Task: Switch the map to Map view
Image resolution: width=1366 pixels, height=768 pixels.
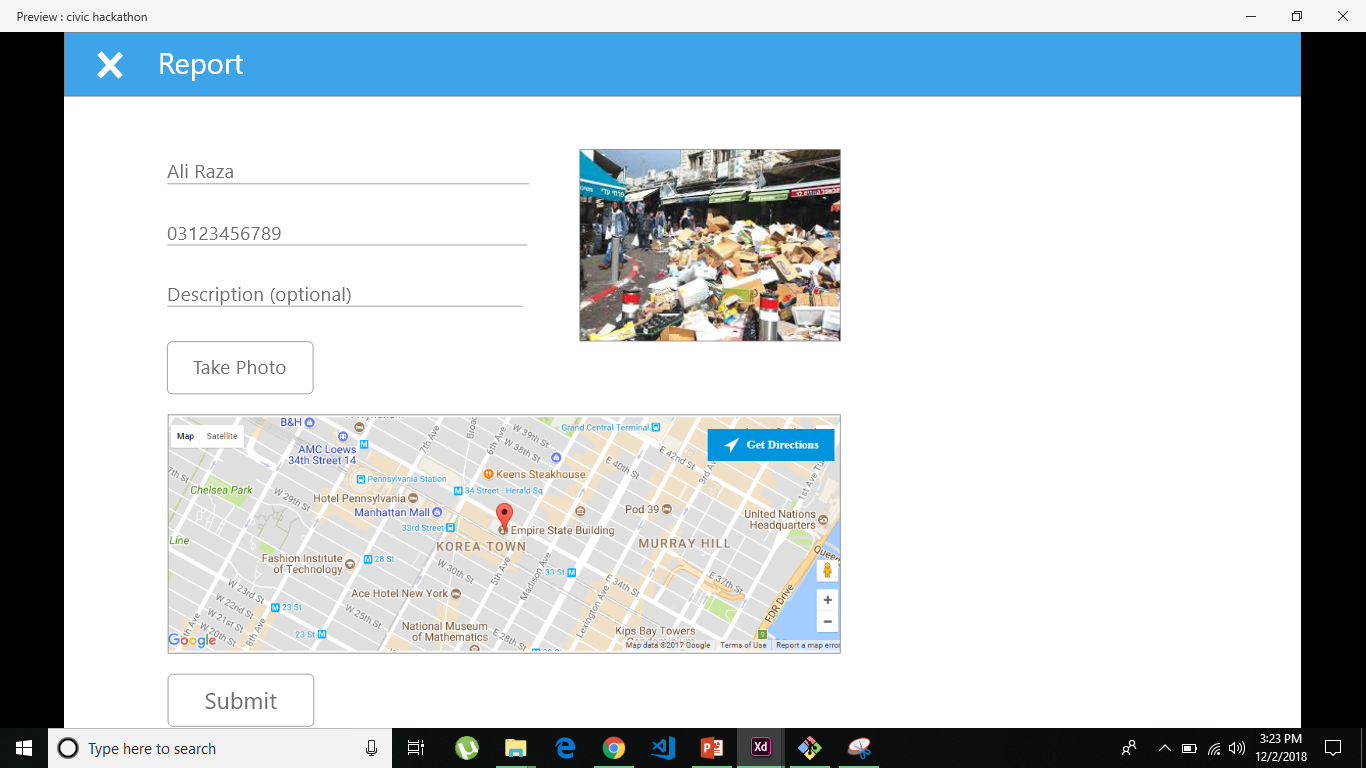Action: tap(186, 436)
